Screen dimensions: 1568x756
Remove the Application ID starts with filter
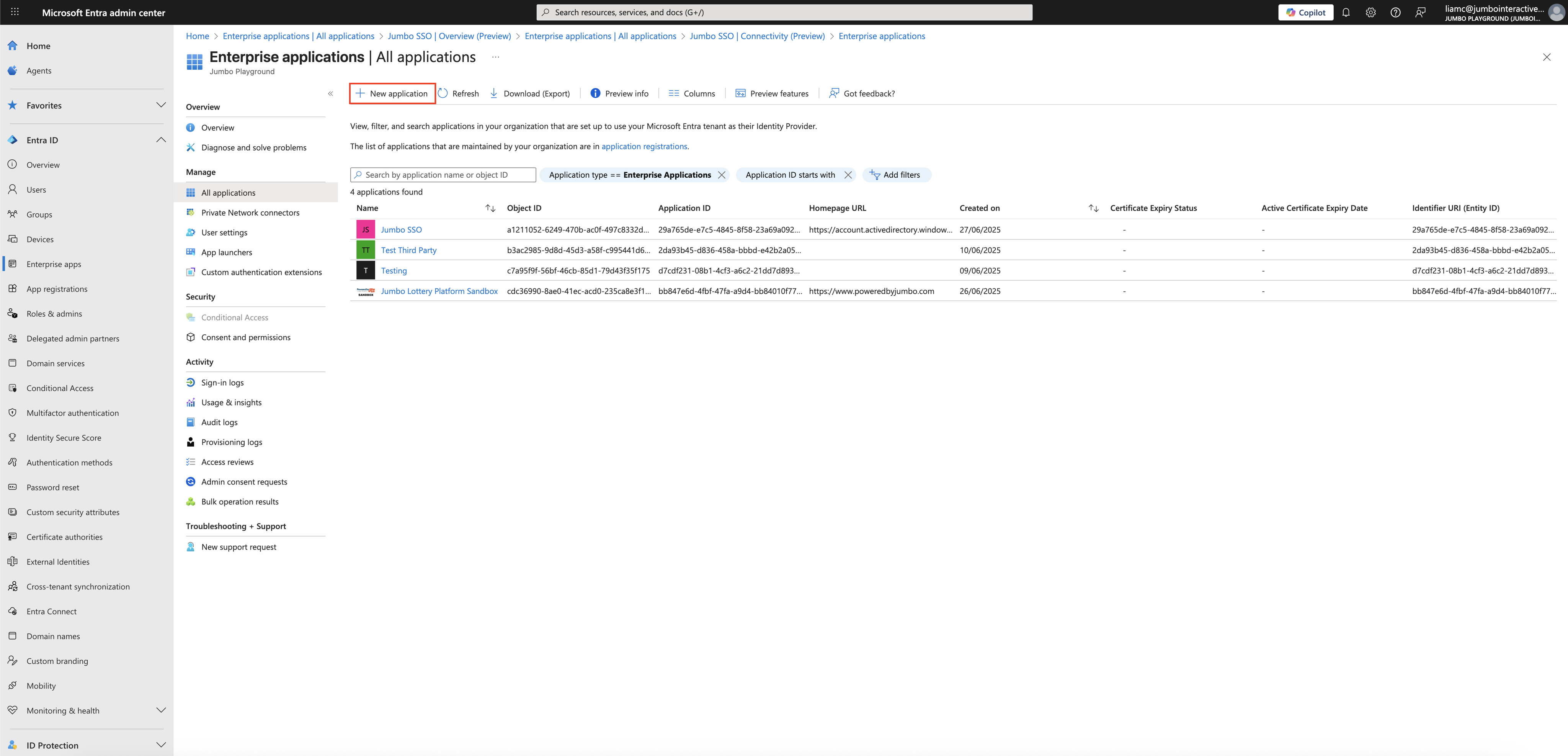click(x=848, y=175)
